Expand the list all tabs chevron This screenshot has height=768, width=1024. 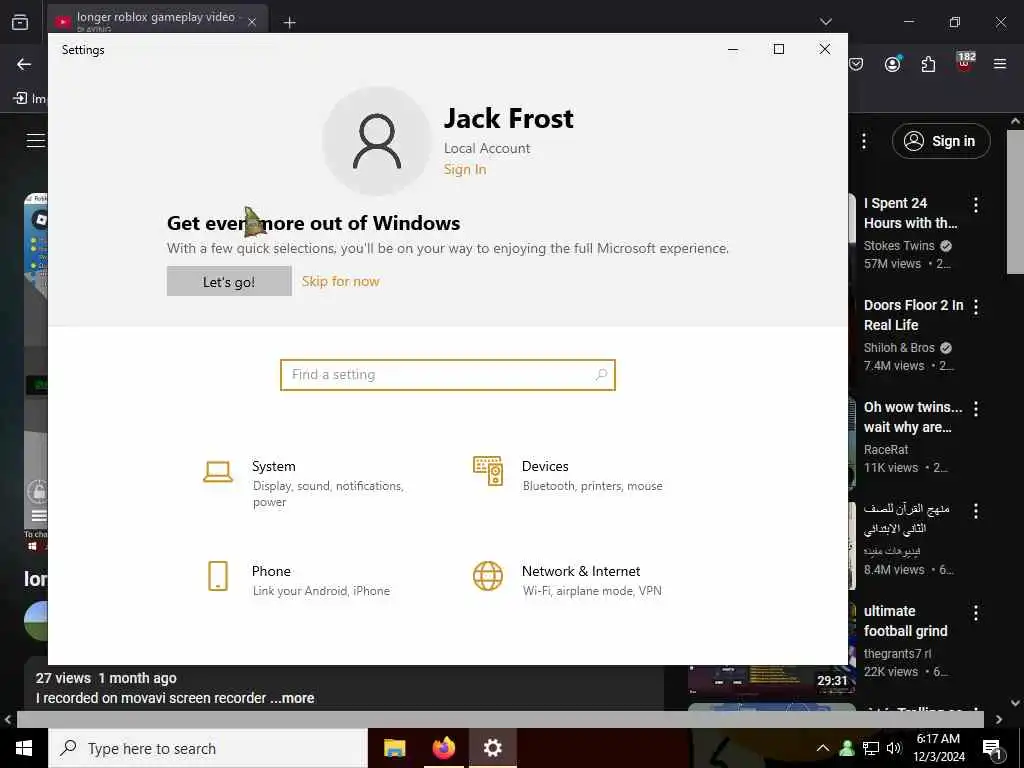coord(825,22)
